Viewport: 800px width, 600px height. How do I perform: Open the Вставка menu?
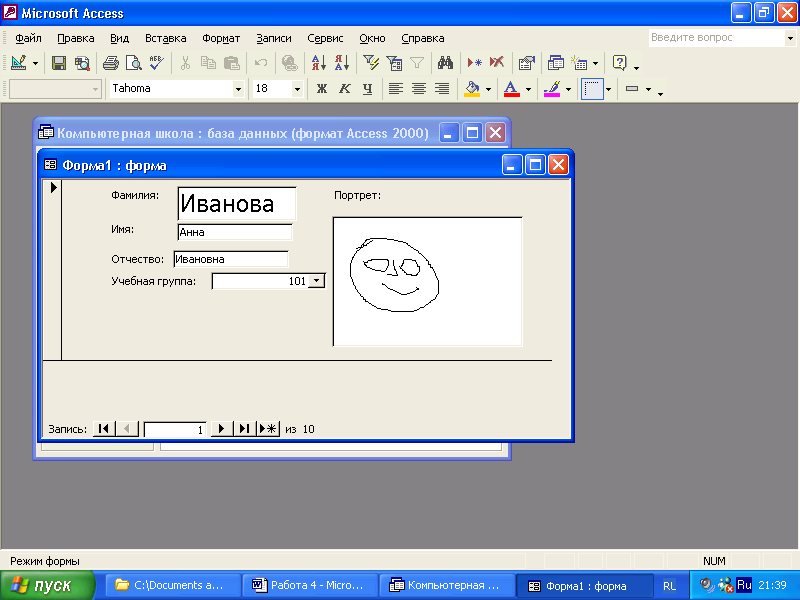(x=165, y=38)
